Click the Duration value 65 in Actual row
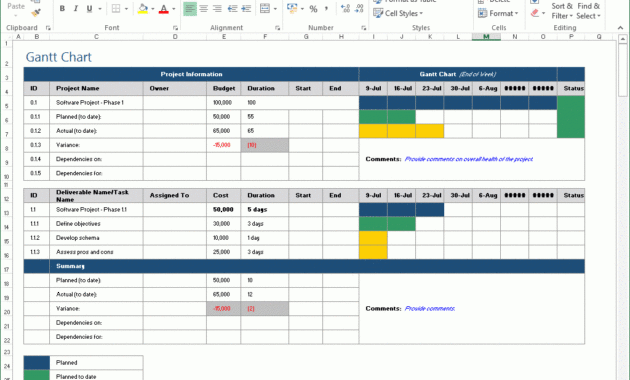 265,131
